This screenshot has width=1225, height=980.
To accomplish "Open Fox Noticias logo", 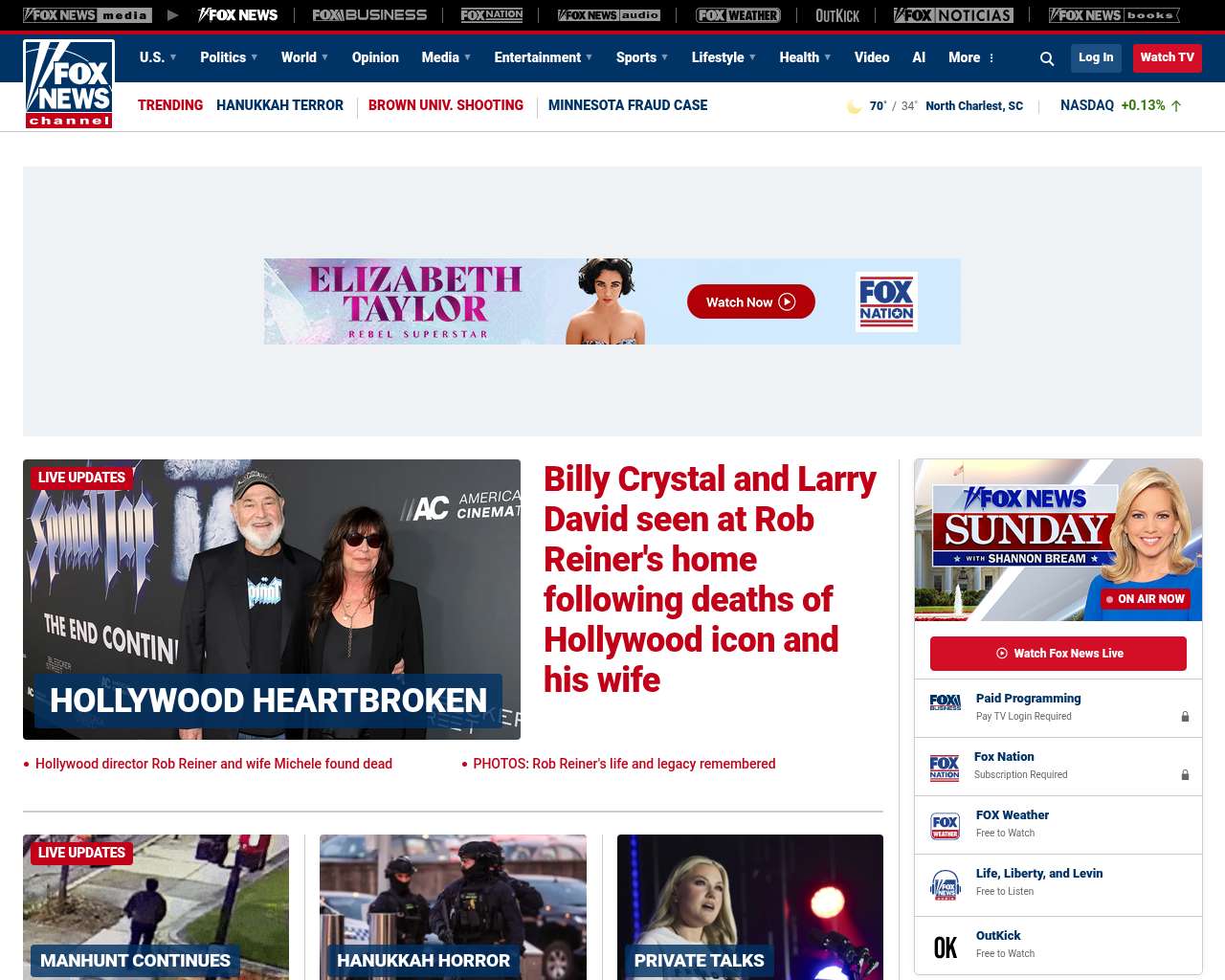I will pyautogui.click(x=953, y=15).
